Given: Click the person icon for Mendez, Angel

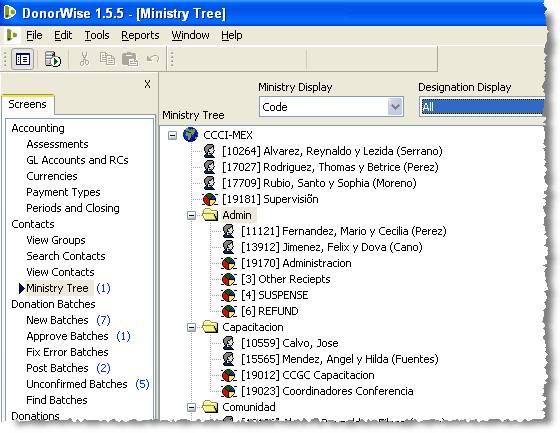Looking at the screenshot, I should [x=229, y=359].
